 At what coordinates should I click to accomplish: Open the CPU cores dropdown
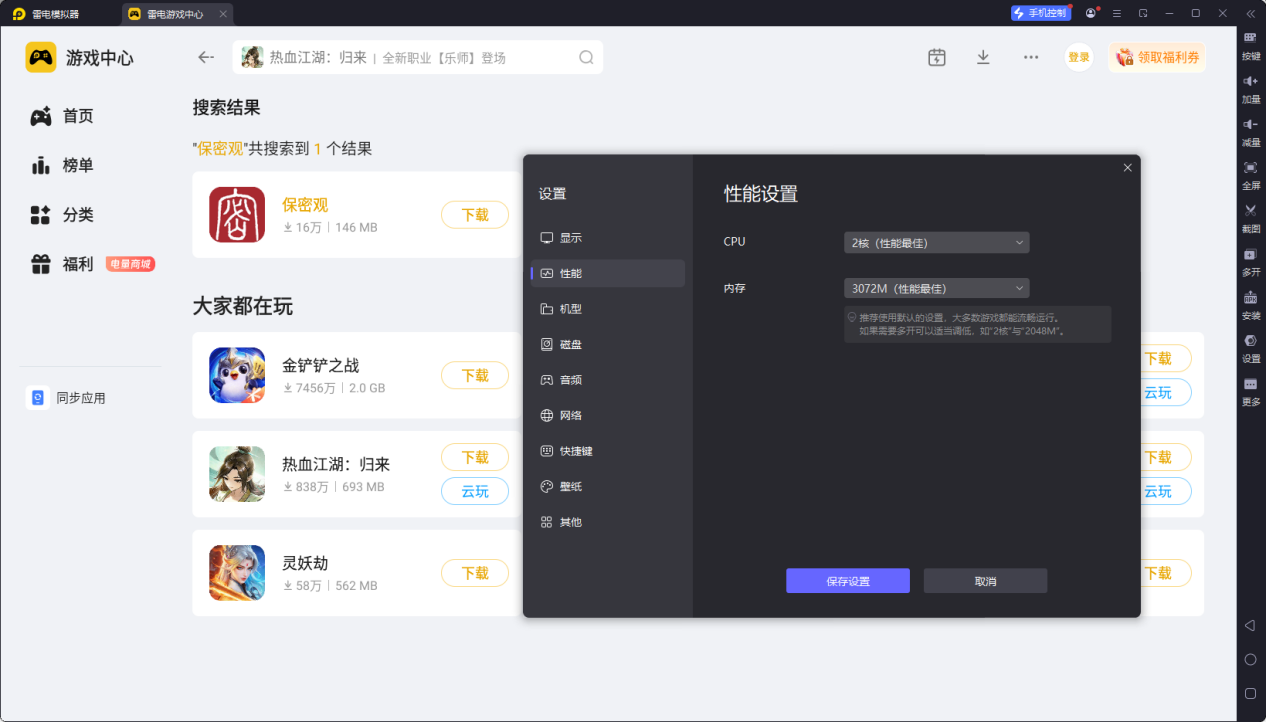936,241
